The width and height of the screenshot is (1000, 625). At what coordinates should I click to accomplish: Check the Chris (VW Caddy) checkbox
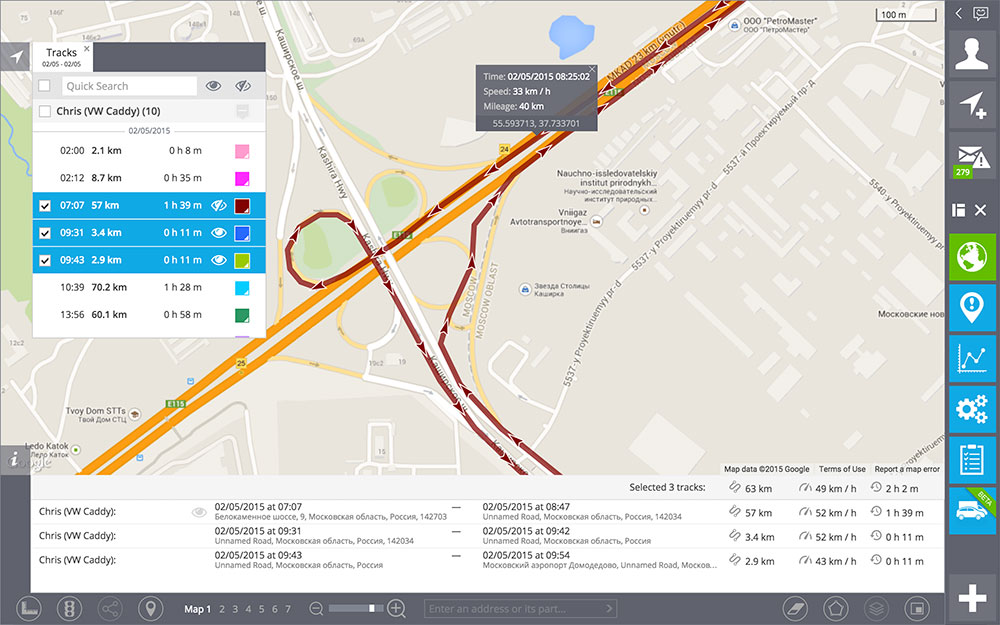[x=45, y=111]
